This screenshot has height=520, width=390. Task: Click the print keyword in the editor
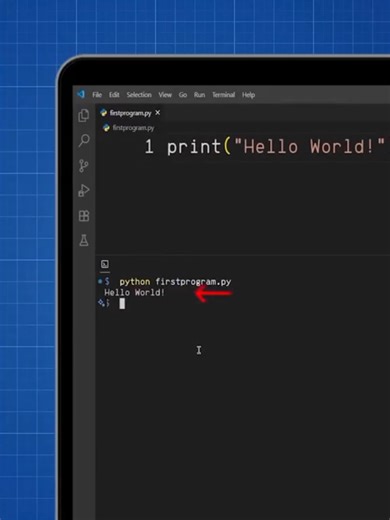(x=194, y=147)
